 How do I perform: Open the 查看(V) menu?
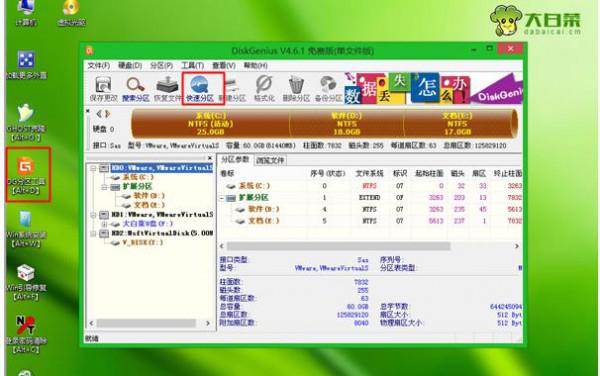click(x=224, y=65)
